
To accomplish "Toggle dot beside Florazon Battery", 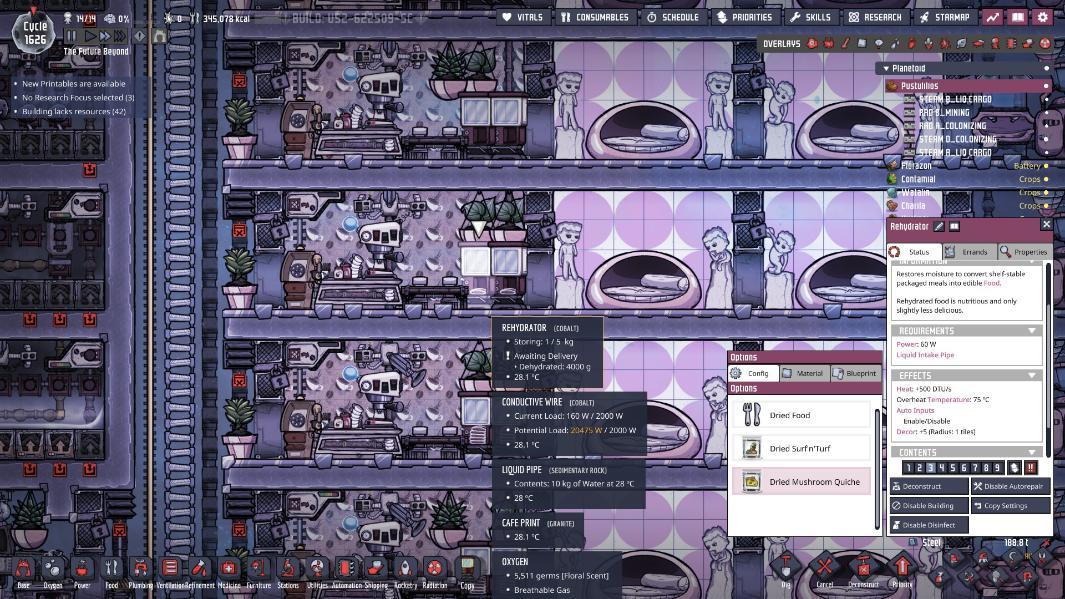I will [x=1046, y=166].
